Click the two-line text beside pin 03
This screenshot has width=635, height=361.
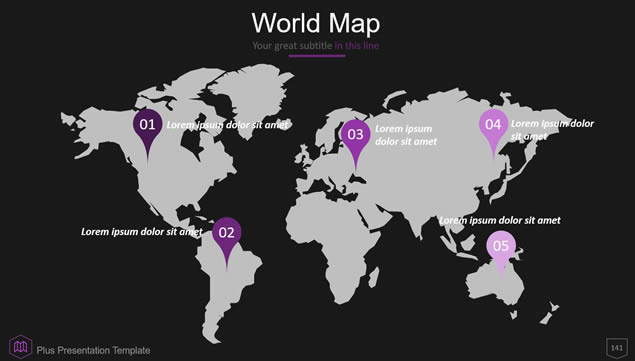click(406, 135)
